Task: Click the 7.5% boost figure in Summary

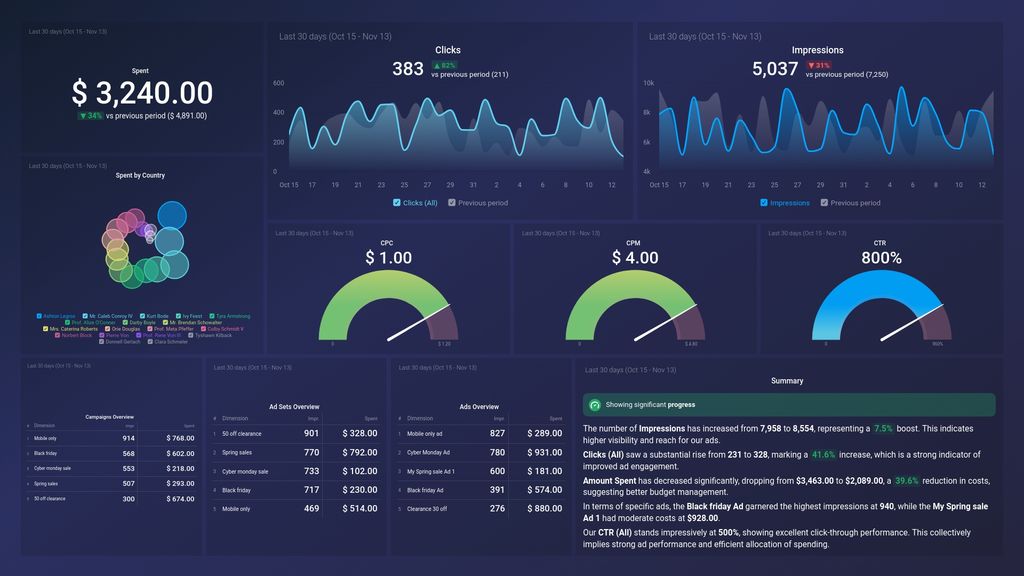Action: coord(883,428)
